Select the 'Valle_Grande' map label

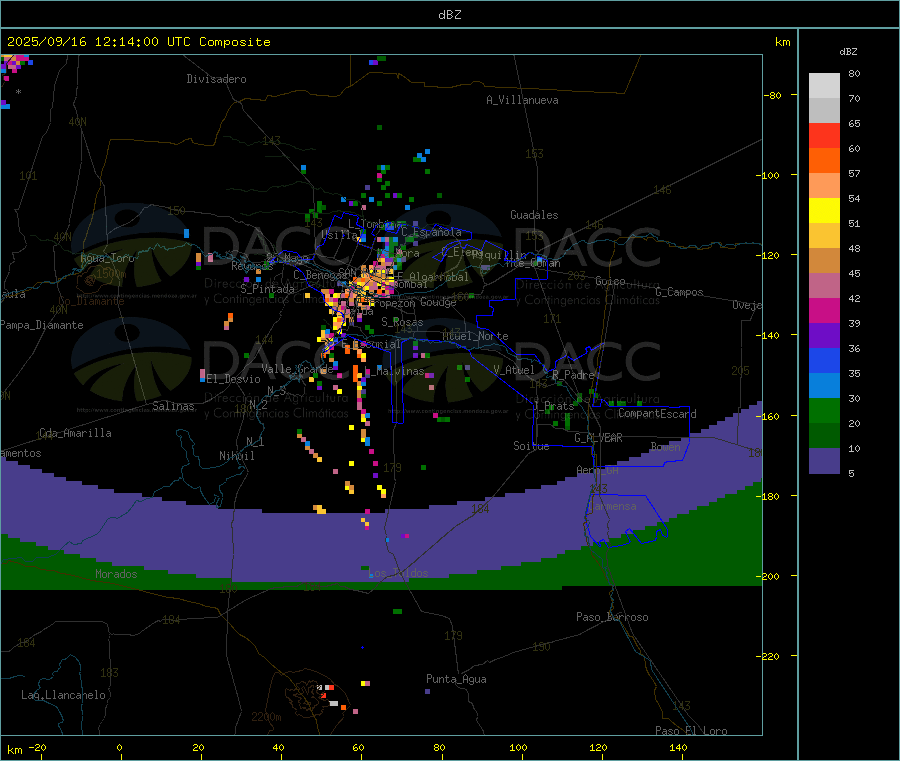(x=297, y=369)
